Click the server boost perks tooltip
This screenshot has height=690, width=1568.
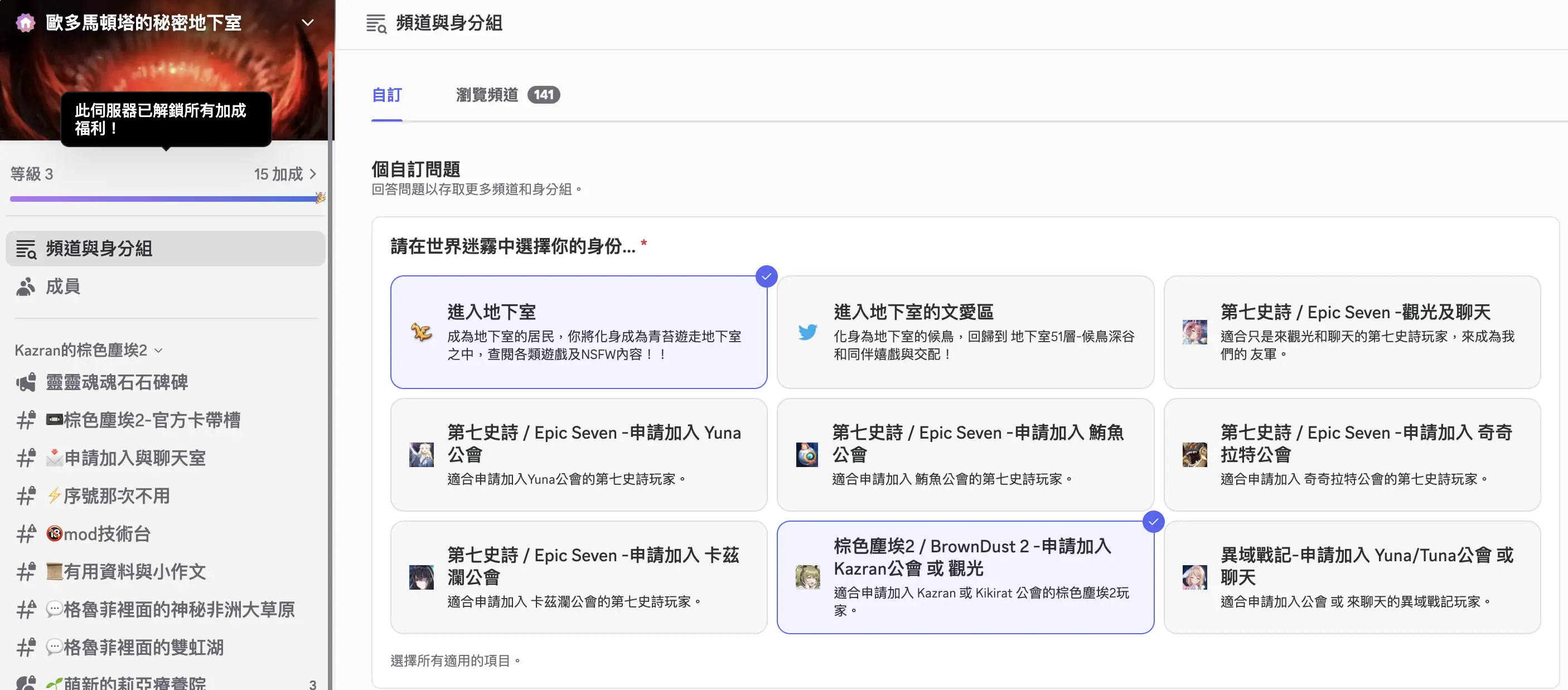[x=166, y=119]
